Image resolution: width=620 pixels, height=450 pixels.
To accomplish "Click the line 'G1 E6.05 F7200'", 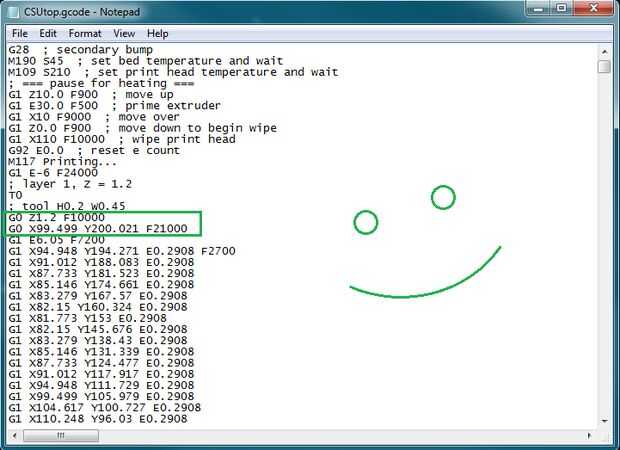I will (x=57, y=240).
